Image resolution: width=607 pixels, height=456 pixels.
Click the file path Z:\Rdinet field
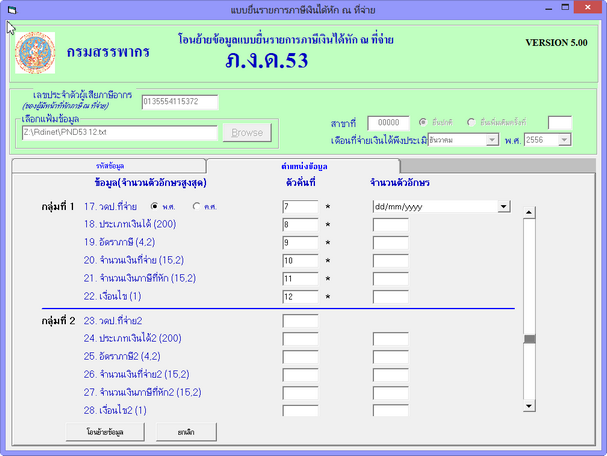(x=120, y=132)
